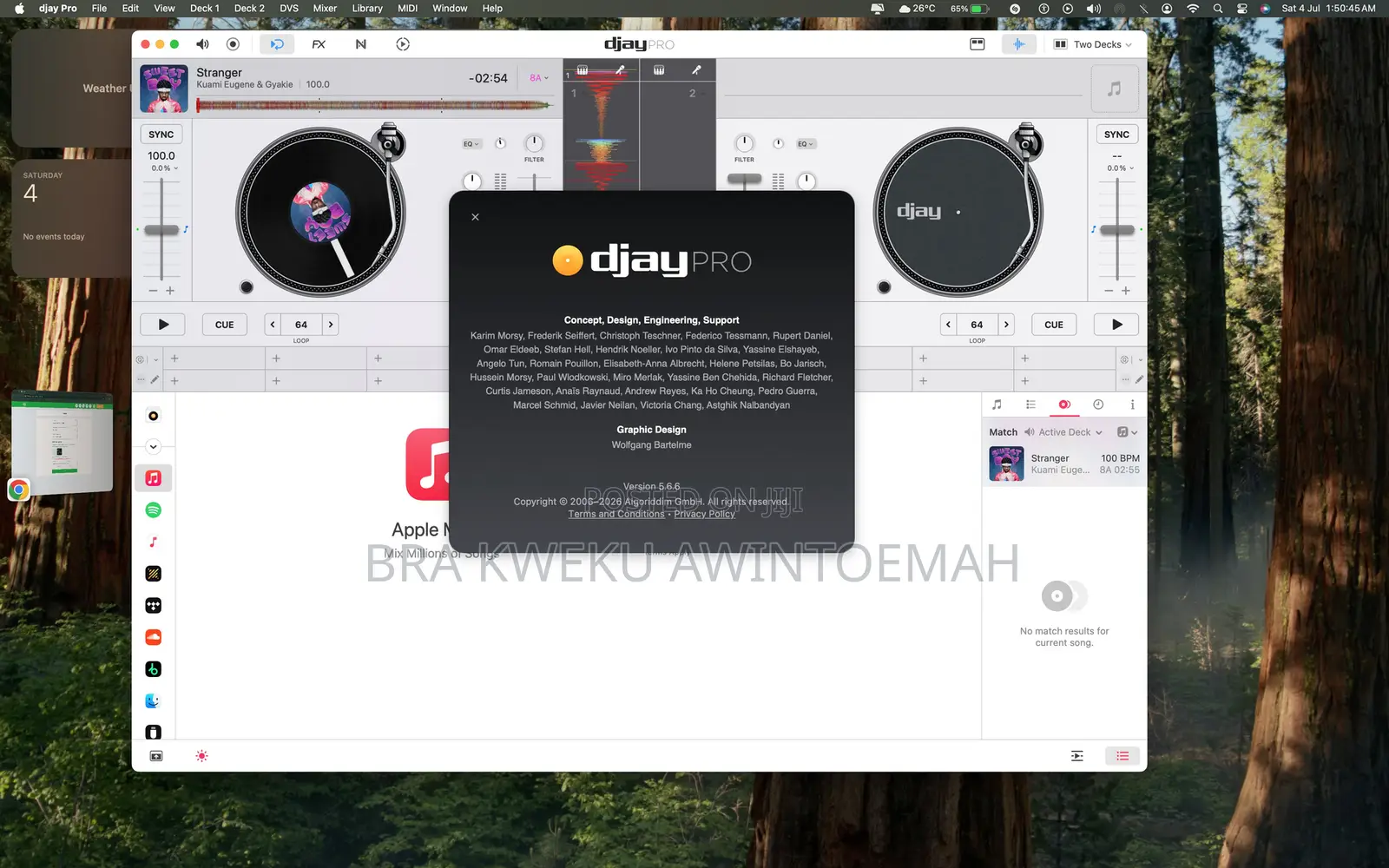
Task: Select the Beatport source
Action: [154, 669]
